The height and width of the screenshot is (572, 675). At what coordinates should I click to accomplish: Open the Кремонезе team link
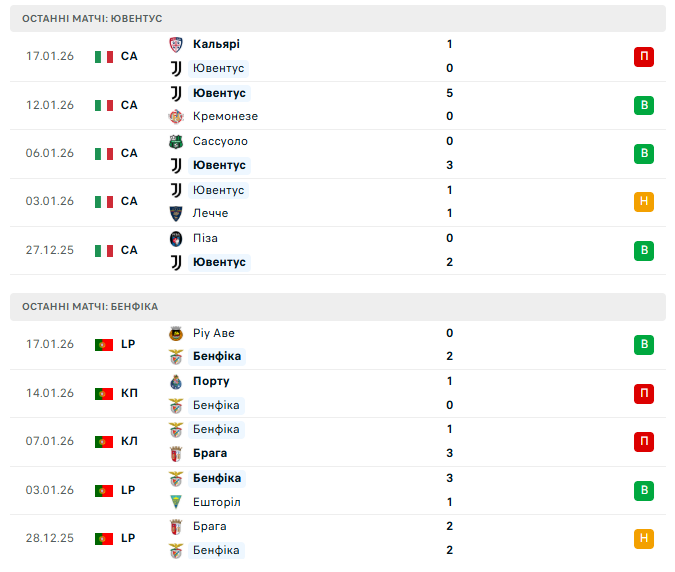tap(225, 116)
